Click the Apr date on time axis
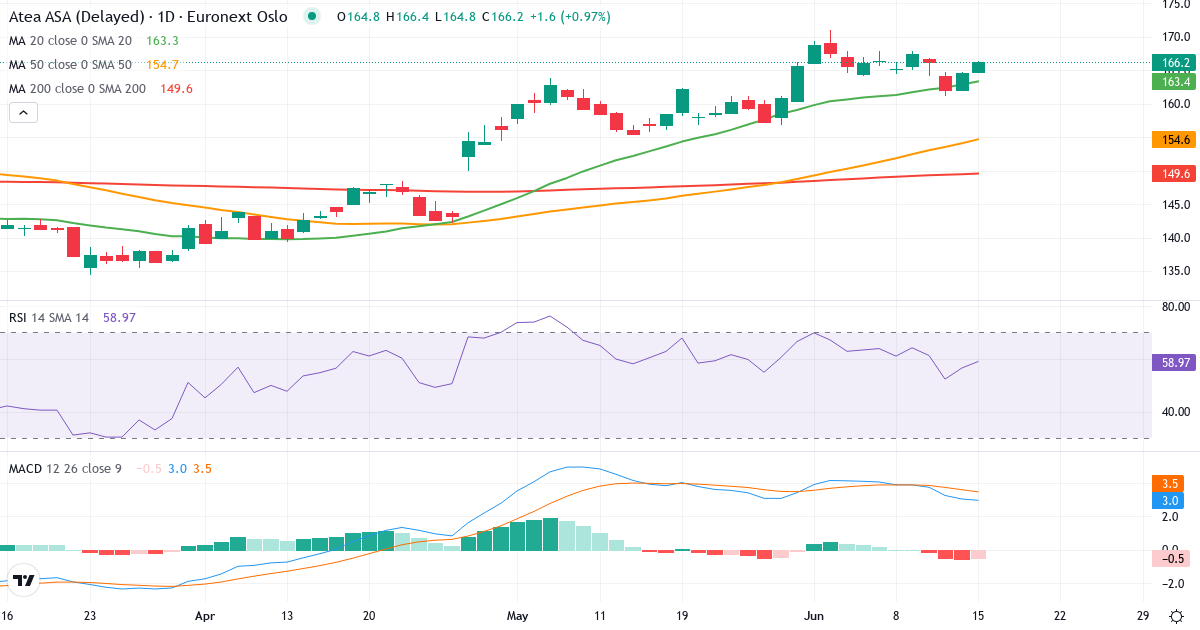 [205, 616]
